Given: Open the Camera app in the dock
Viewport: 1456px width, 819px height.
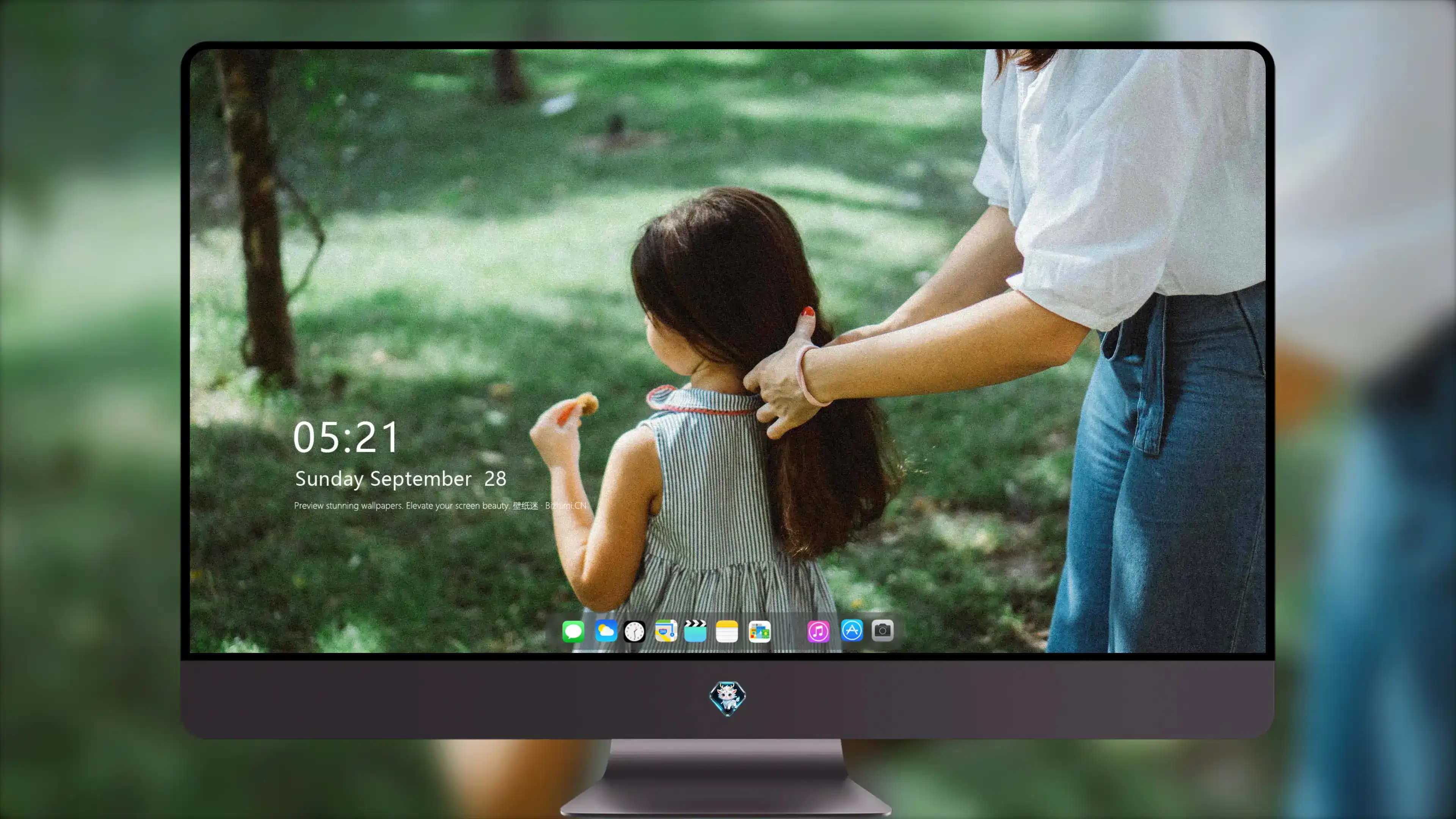Looking at the screenshot, I should tap(882, 630).
